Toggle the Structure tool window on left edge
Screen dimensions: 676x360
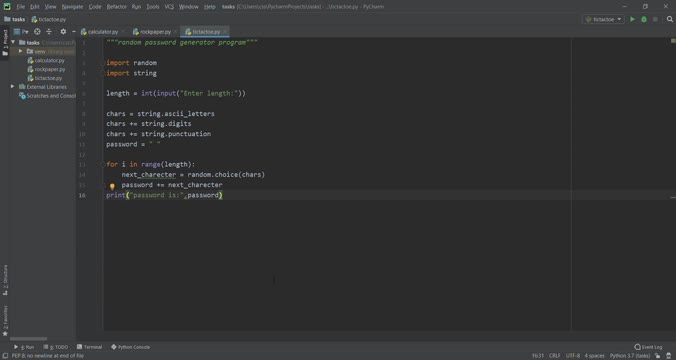click(5, 280)
